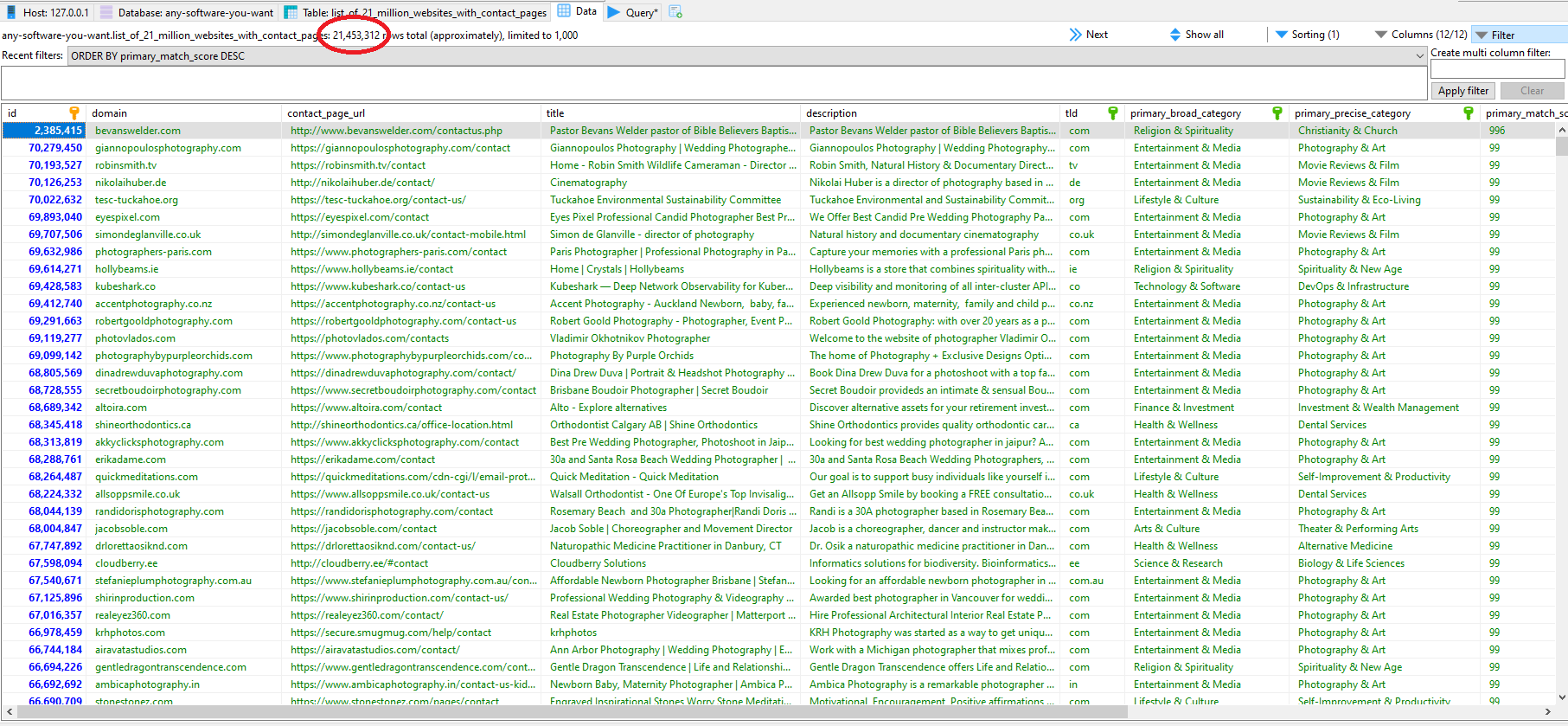Select the cell Self-Improvement & Productivity for quickmeditations.com
Viewport: 1568px width, 726px height.
[1385, 477]
